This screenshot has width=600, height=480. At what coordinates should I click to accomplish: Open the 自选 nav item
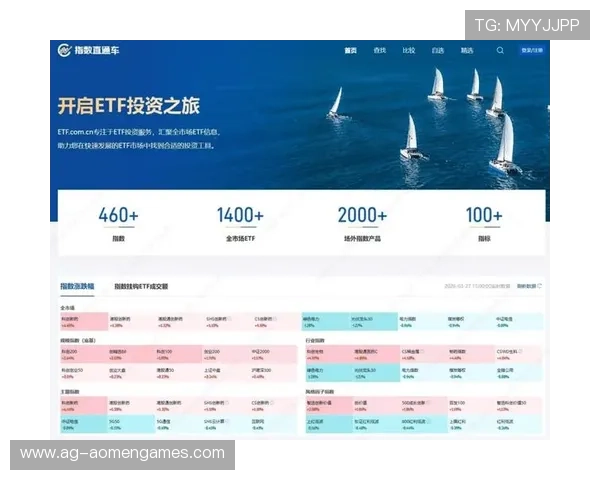coord(437,50)
